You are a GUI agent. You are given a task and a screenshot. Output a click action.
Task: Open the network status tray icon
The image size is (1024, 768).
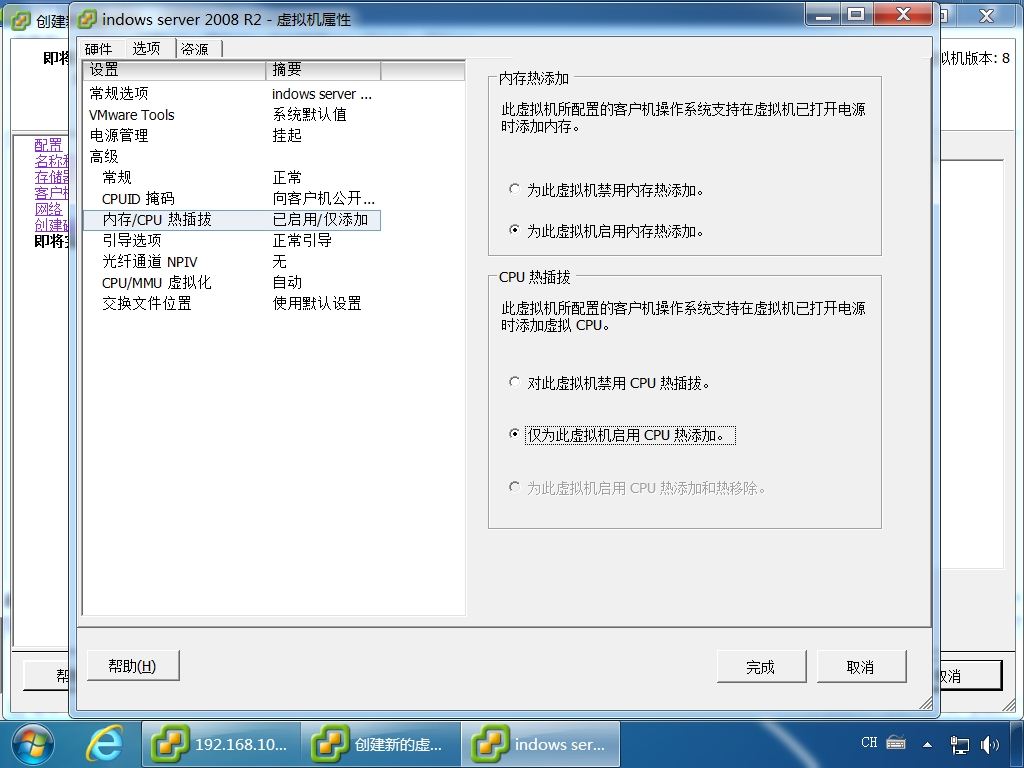click(x=959, y=744)
